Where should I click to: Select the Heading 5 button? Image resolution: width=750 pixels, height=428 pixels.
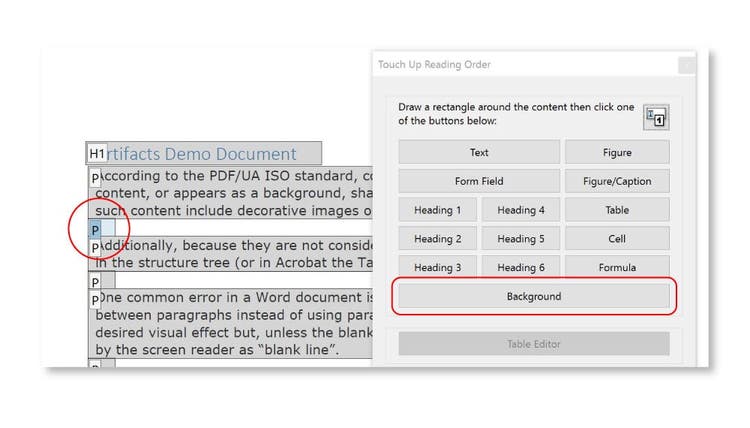521,239
